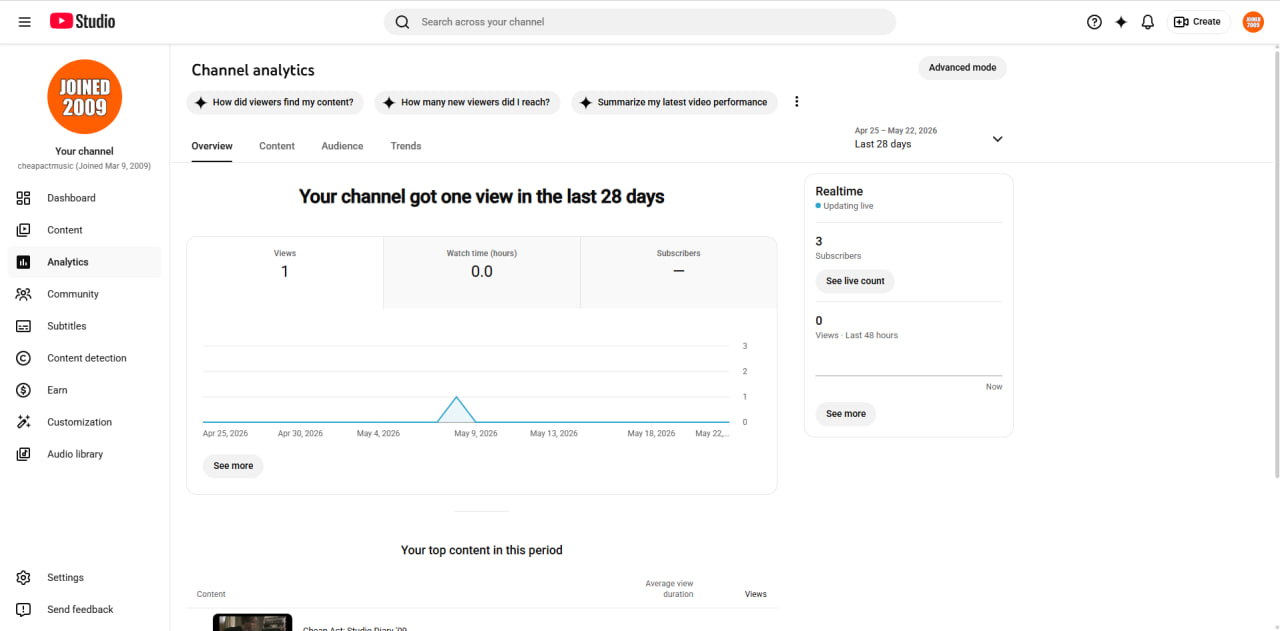Open Dashboard in the sidebar
The image size is (1280, 631).
click(x=85, y=198)
